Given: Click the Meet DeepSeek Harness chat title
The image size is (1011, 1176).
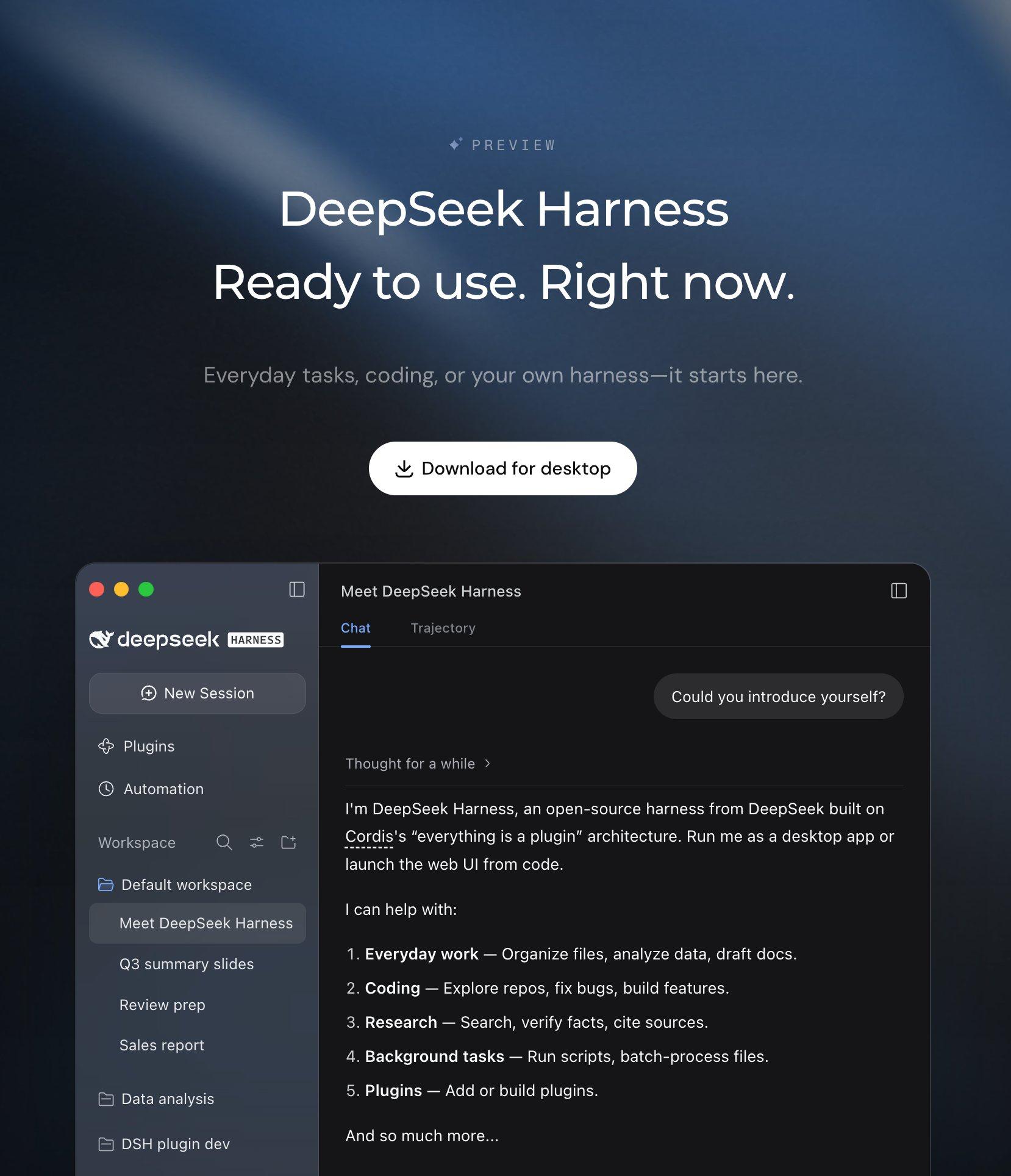Looking at the screenshot, I should point(431,591).
